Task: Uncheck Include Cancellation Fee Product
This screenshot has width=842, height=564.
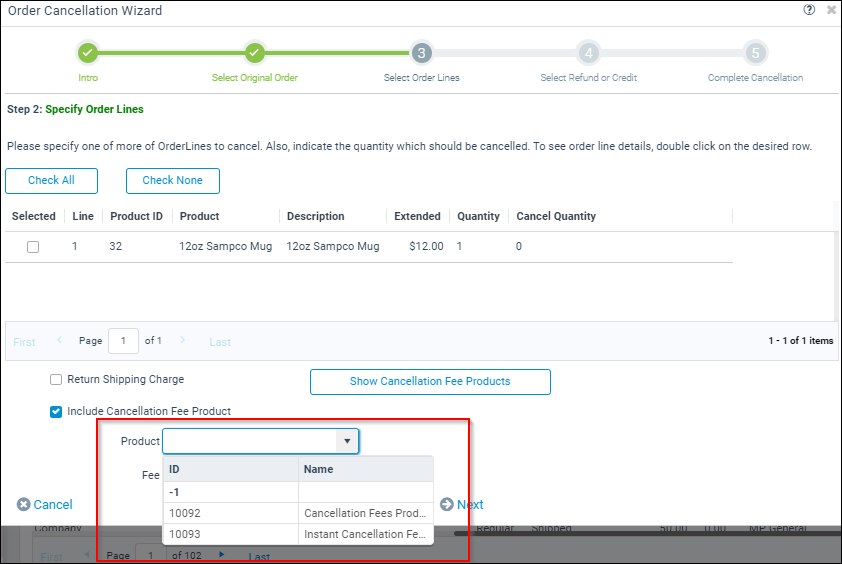Action: [x=56, y=411]
